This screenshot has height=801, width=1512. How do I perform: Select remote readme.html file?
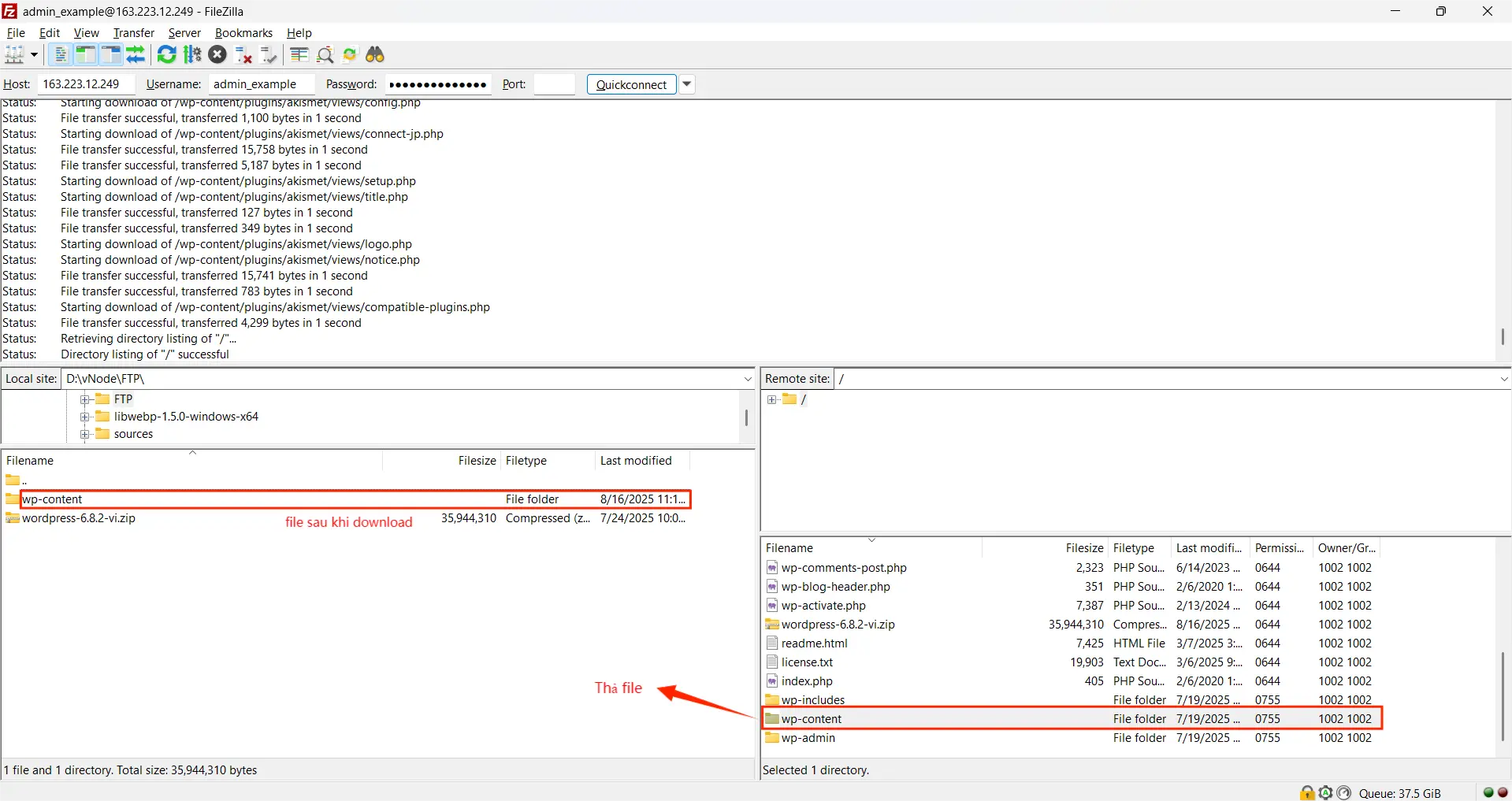tap(1072, 643)
